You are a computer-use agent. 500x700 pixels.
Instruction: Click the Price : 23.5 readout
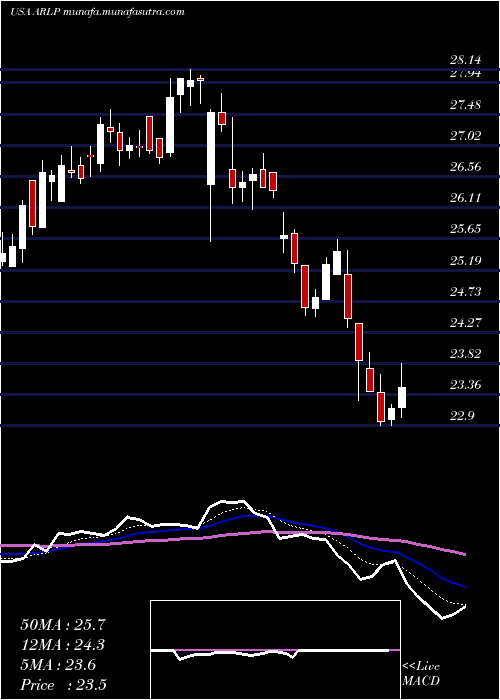63,684
